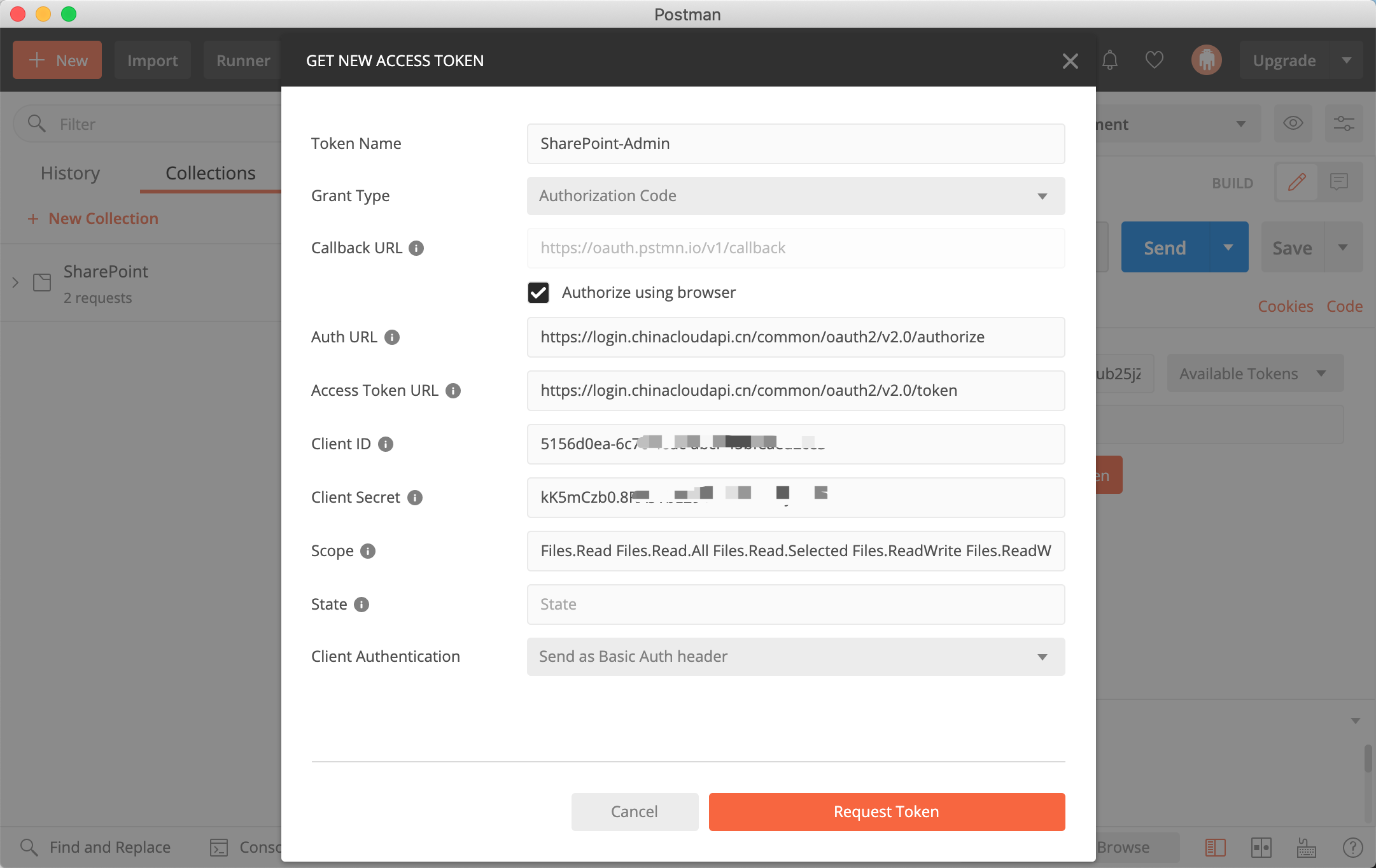Click the State info icon
Viewport: 1376px width, 868px height.
coord(362,605)
